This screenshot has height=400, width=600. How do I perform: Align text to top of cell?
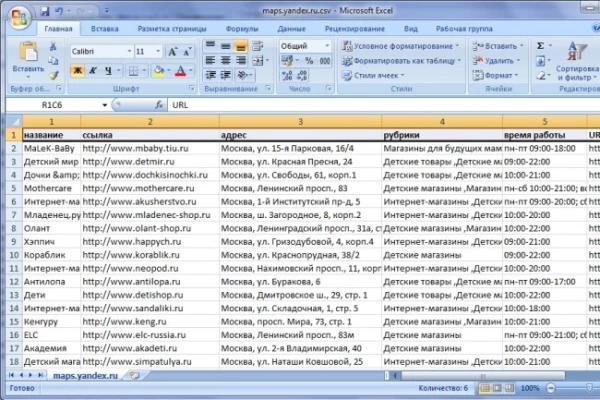pos(210,46)
